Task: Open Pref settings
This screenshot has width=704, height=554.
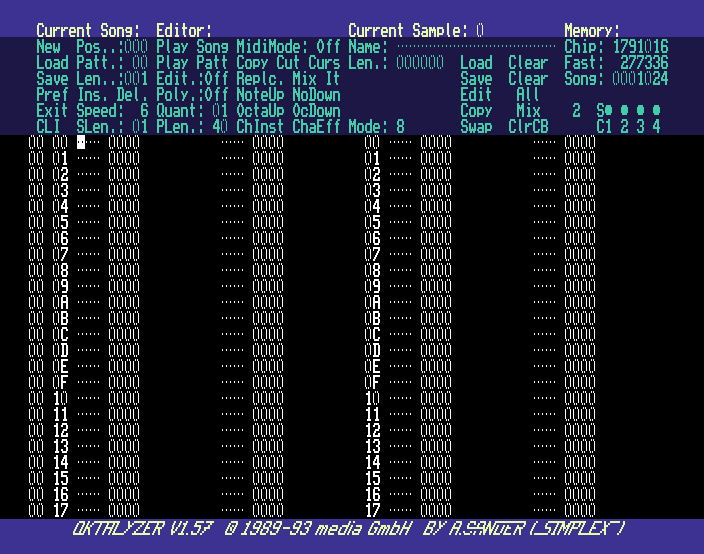Action: pos(52,95)
